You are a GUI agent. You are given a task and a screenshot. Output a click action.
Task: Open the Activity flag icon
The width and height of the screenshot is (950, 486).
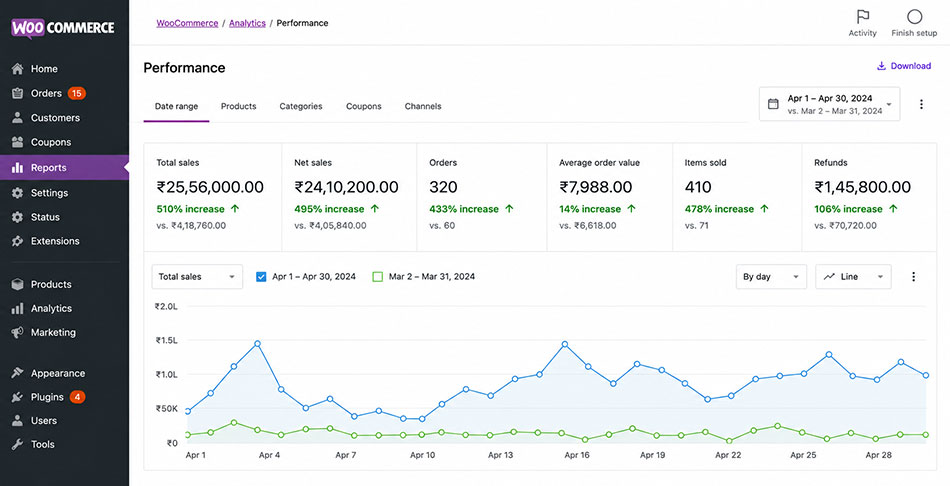click(x=862, y=16)
